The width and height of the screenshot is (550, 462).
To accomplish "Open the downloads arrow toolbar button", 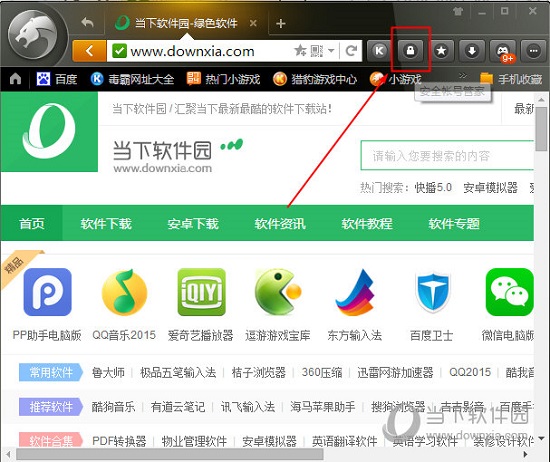I will (x=472, y=51).
